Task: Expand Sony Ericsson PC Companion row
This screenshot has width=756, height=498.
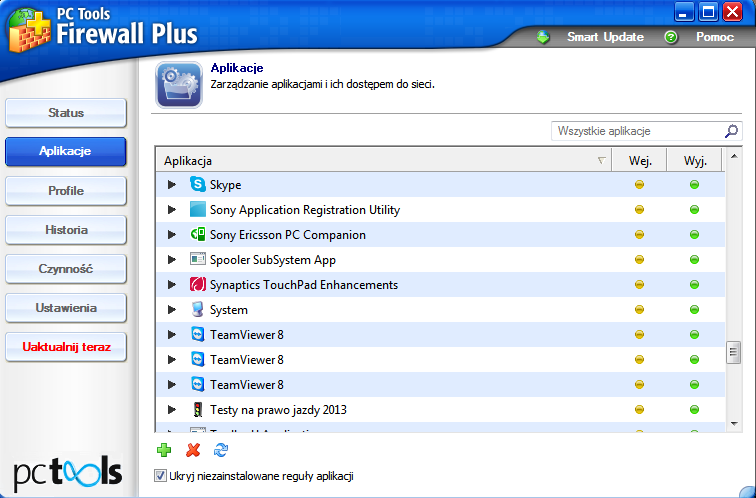Action: (172, 235)
